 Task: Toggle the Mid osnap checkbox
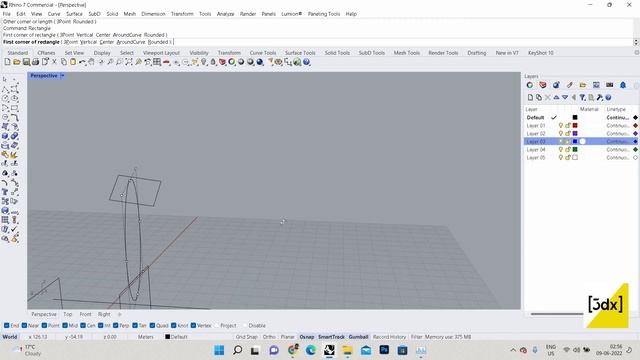[65, 326]
